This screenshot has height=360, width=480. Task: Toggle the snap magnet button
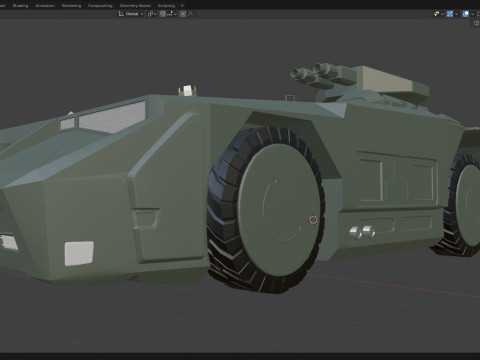click(x=163, y=14)
